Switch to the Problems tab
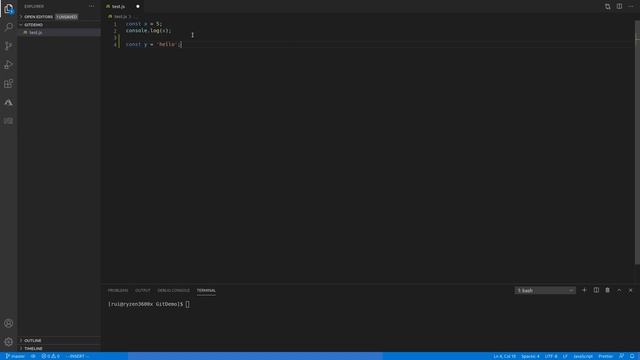The width and height of the screenshot is (640, 360). (x=118, y=290)
